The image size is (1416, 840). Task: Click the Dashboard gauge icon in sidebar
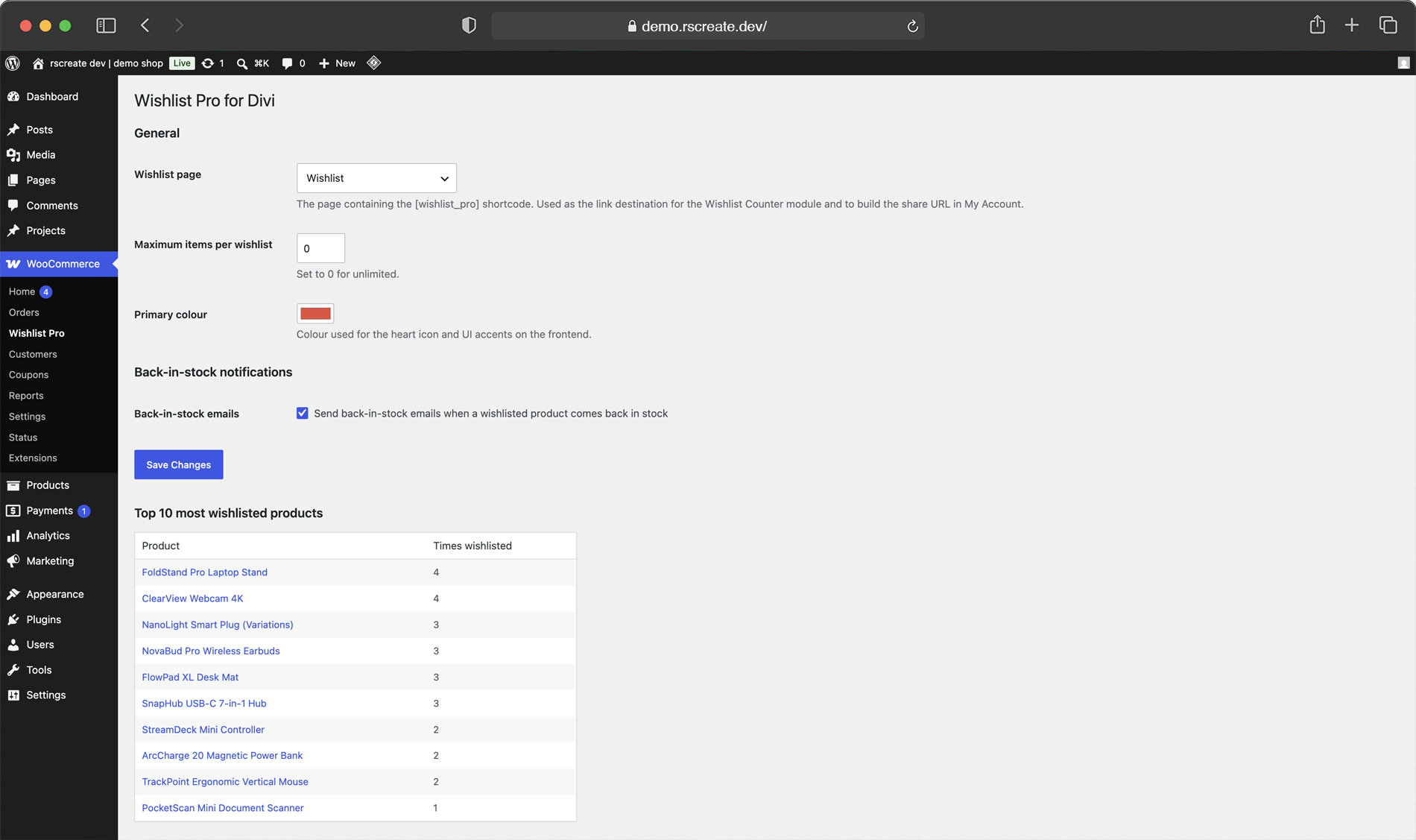point(13,97)
